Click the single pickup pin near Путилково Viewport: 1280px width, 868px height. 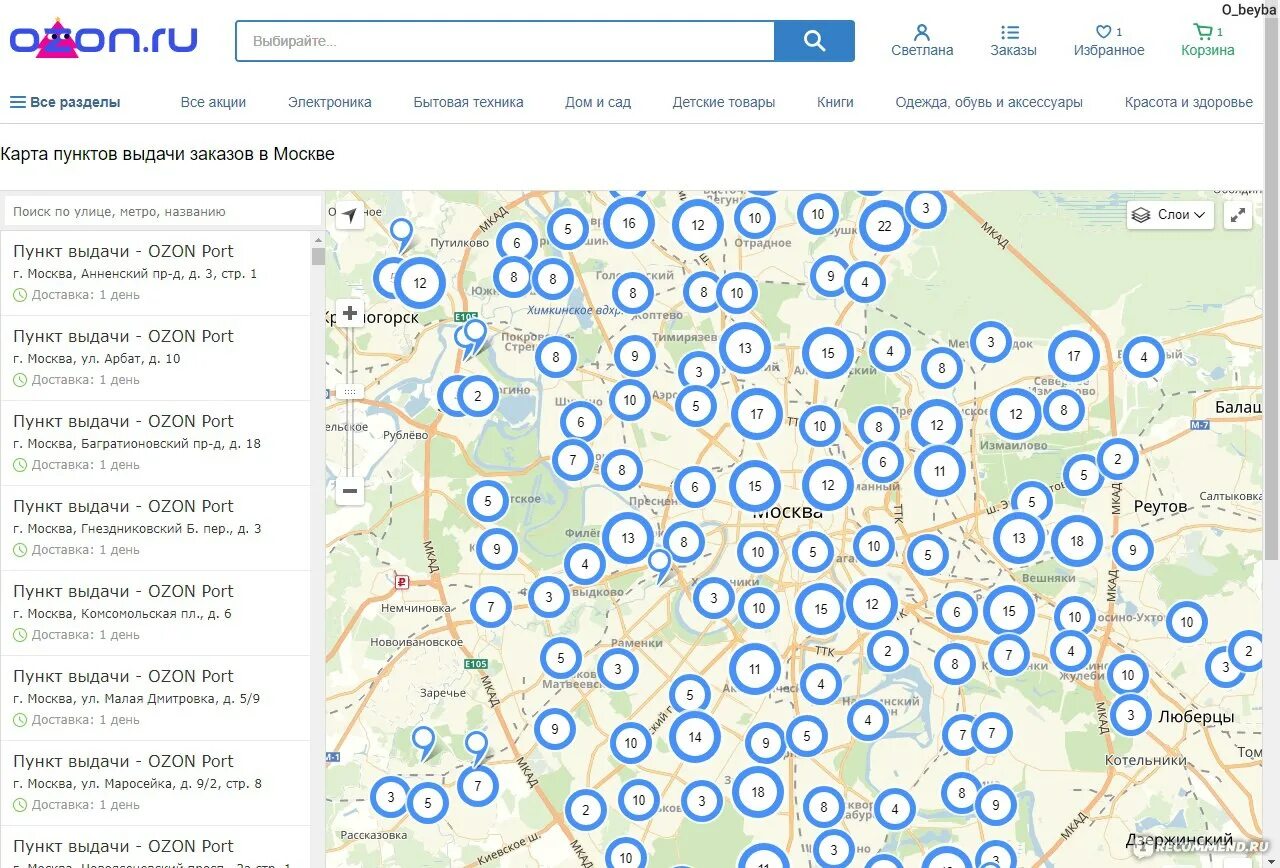click(x=401, y=236)
